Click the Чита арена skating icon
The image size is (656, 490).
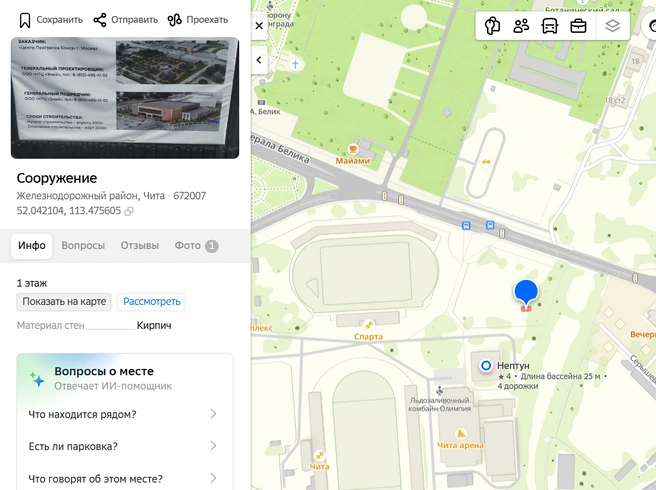tap(461, 434)
